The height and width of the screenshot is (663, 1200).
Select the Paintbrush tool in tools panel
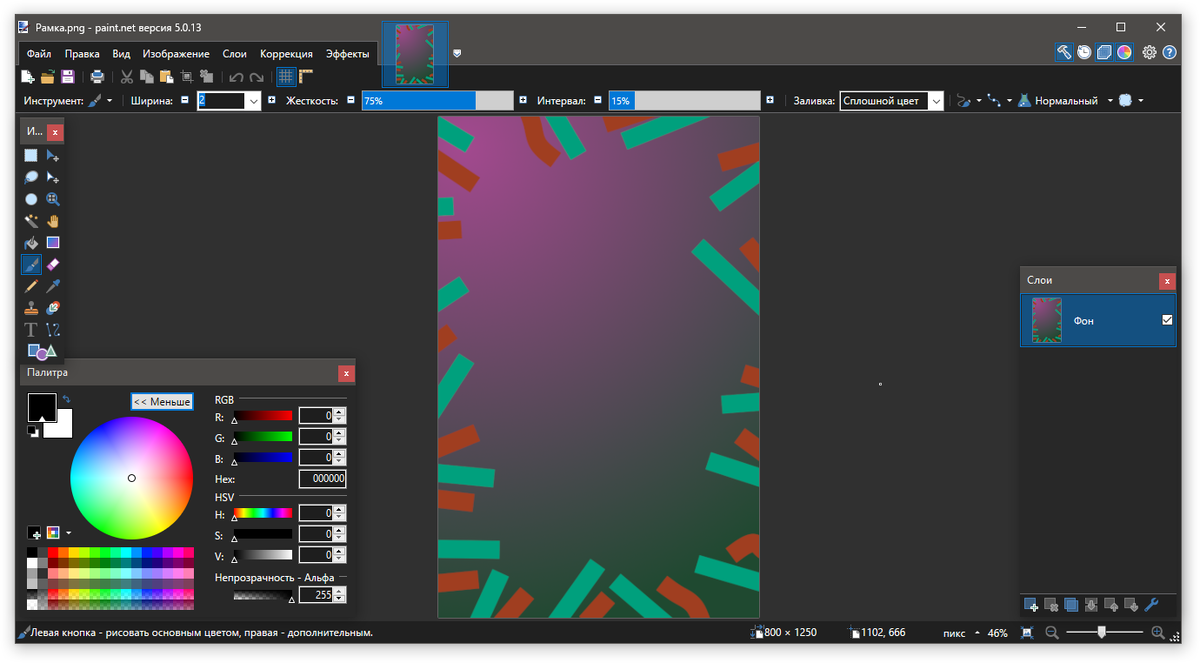[31, 264]
